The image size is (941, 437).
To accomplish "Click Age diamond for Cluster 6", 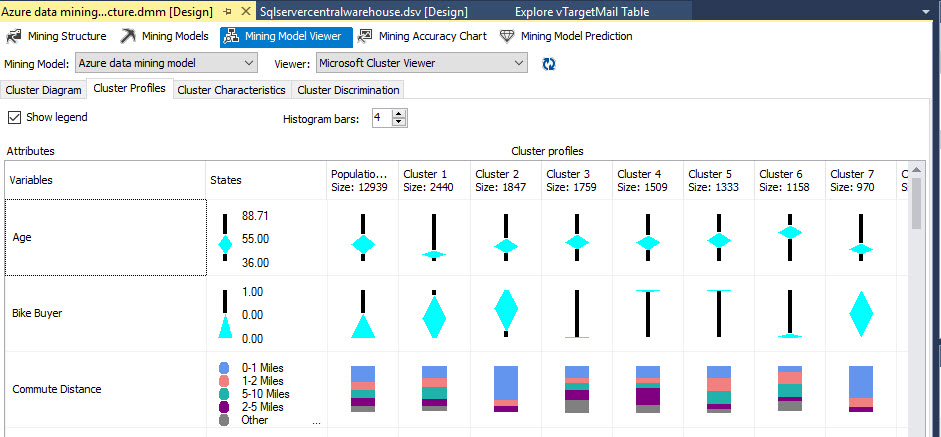I will tap(790, 232).
